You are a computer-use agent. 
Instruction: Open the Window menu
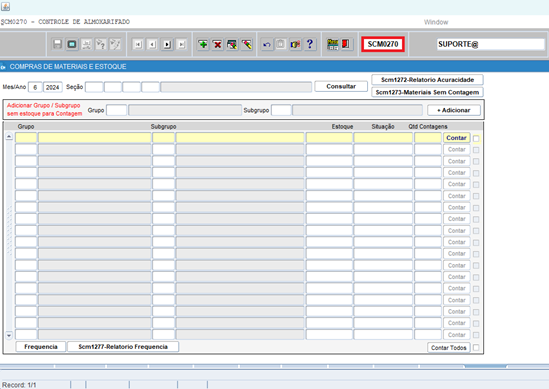[x=436, y=22]
